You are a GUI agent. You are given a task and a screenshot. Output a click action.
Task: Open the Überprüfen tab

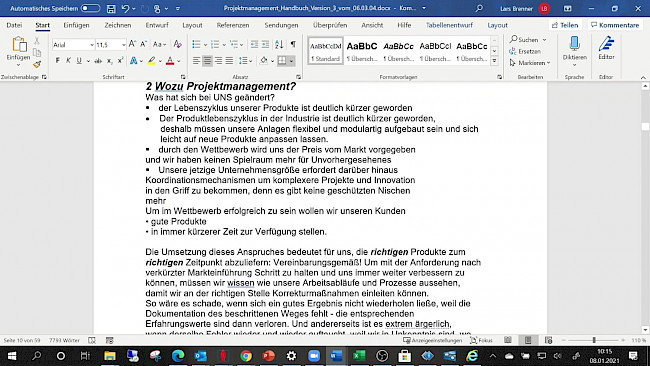coord(330,25)
